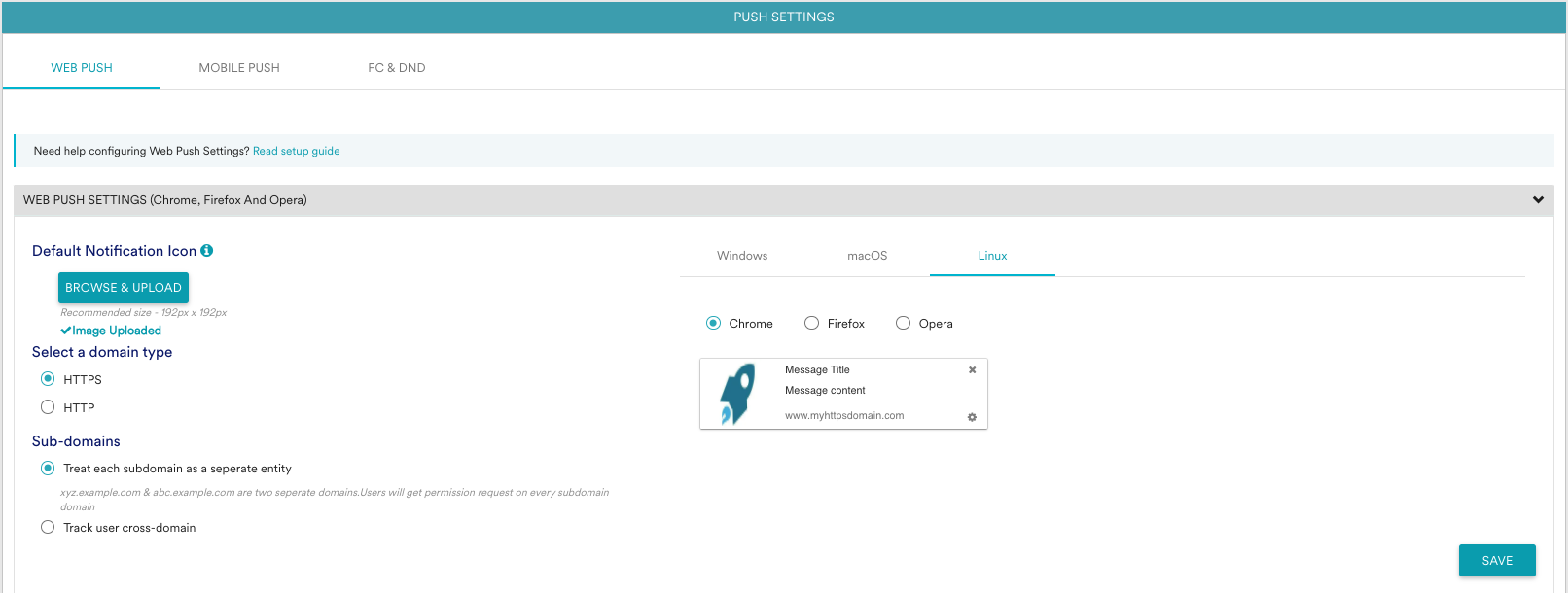1568x593 pixels.
Task: Click the www.myhttpsdomain.com preview text
Action: 845,416
